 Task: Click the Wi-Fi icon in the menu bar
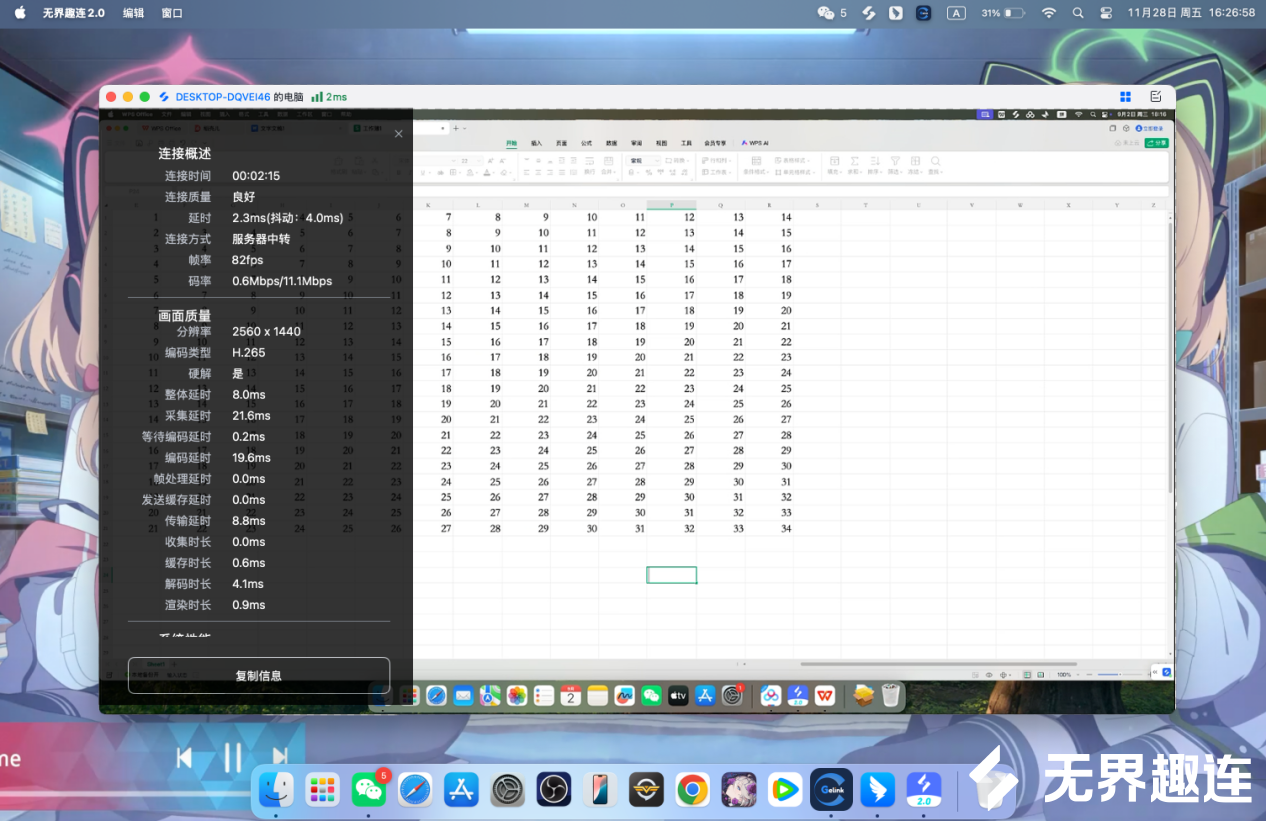(x=1048, y=13)
